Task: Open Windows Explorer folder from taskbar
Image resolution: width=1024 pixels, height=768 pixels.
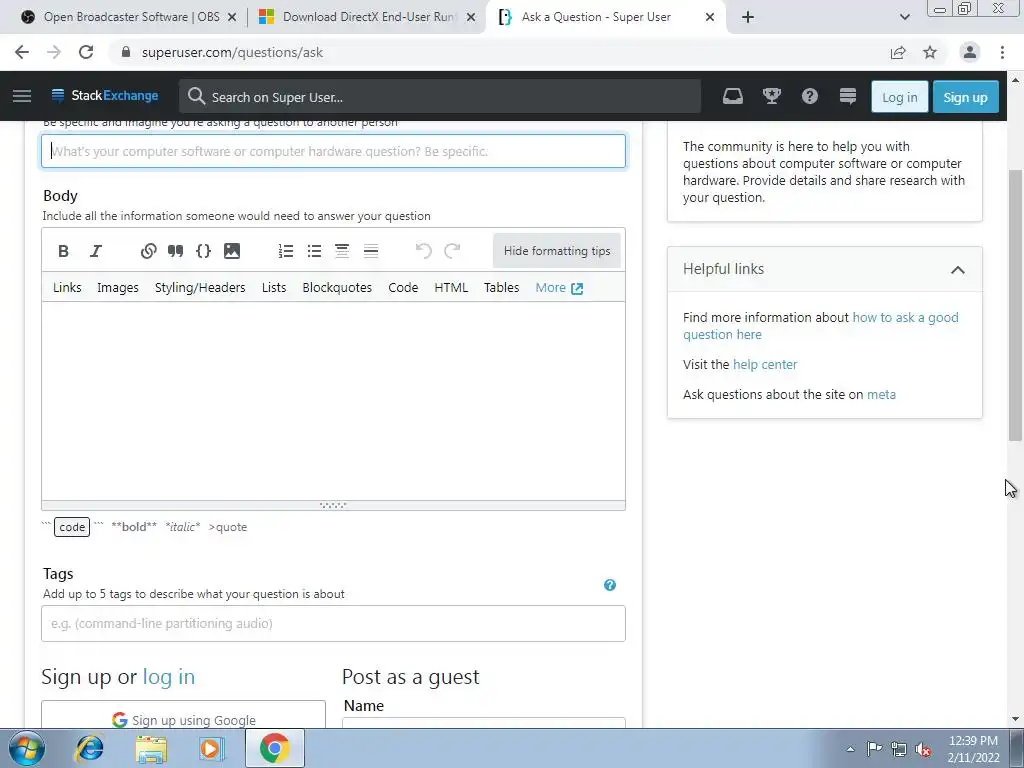Action: point(151,748)
